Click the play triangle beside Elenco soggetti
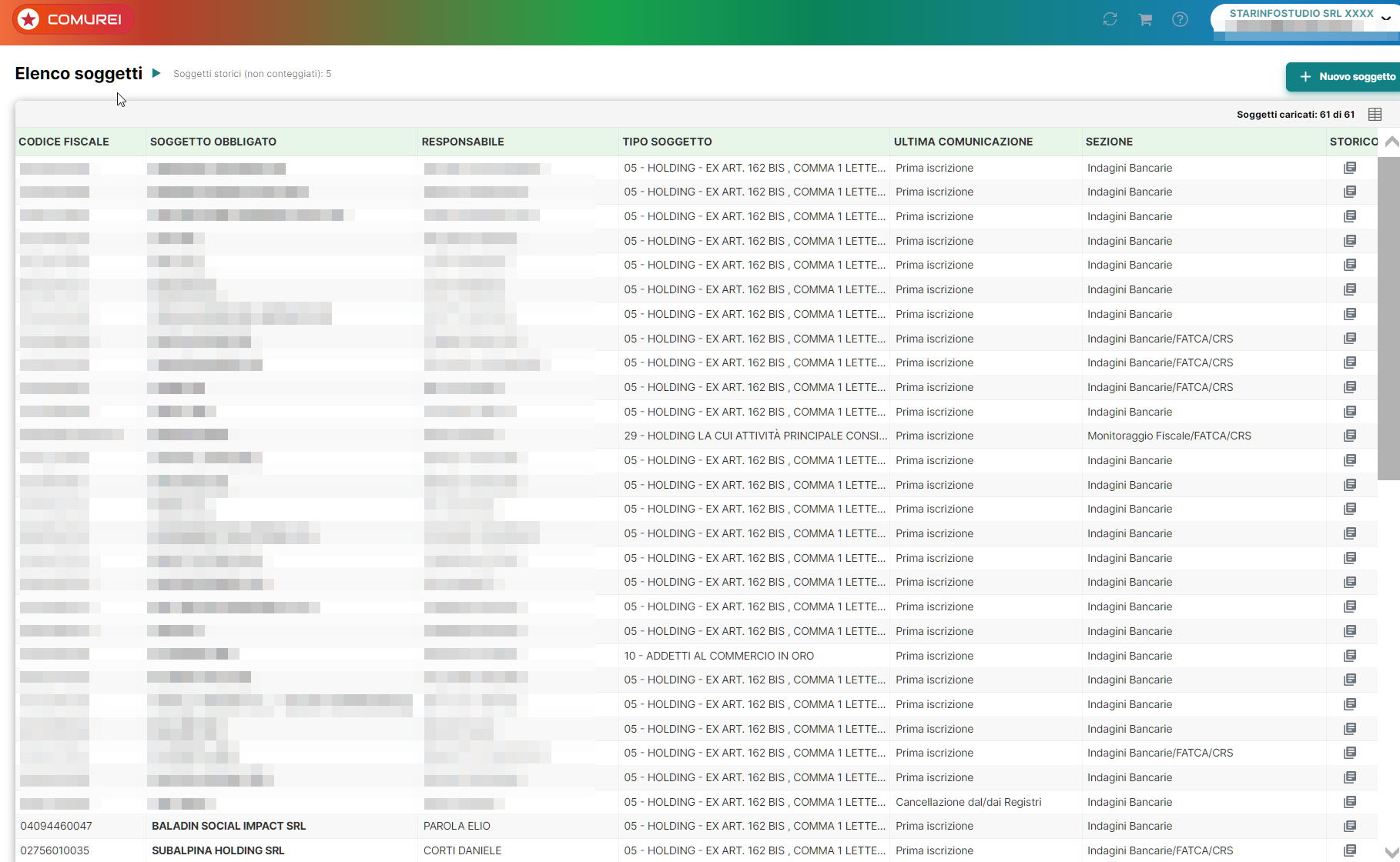 click(156, 73)
